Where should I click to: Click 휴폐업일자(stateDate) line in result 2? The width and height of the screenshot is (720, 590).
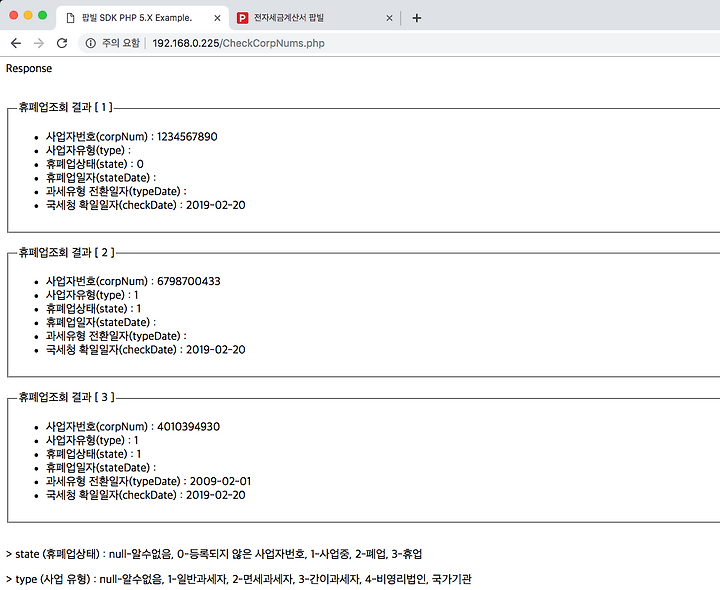101,323
